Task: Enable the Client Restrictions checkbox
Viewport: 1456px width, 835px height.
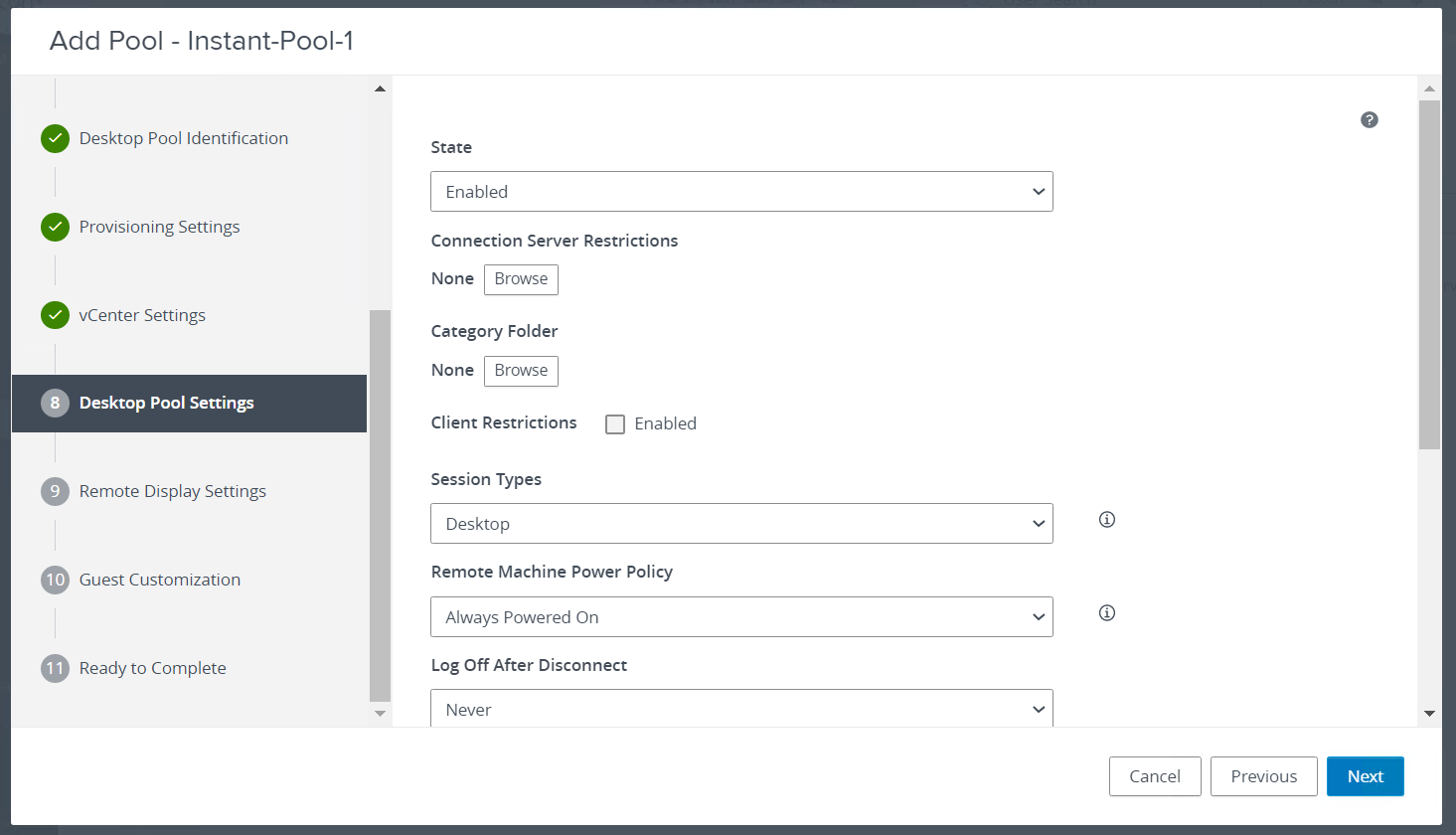Action: tap(615, 424)
